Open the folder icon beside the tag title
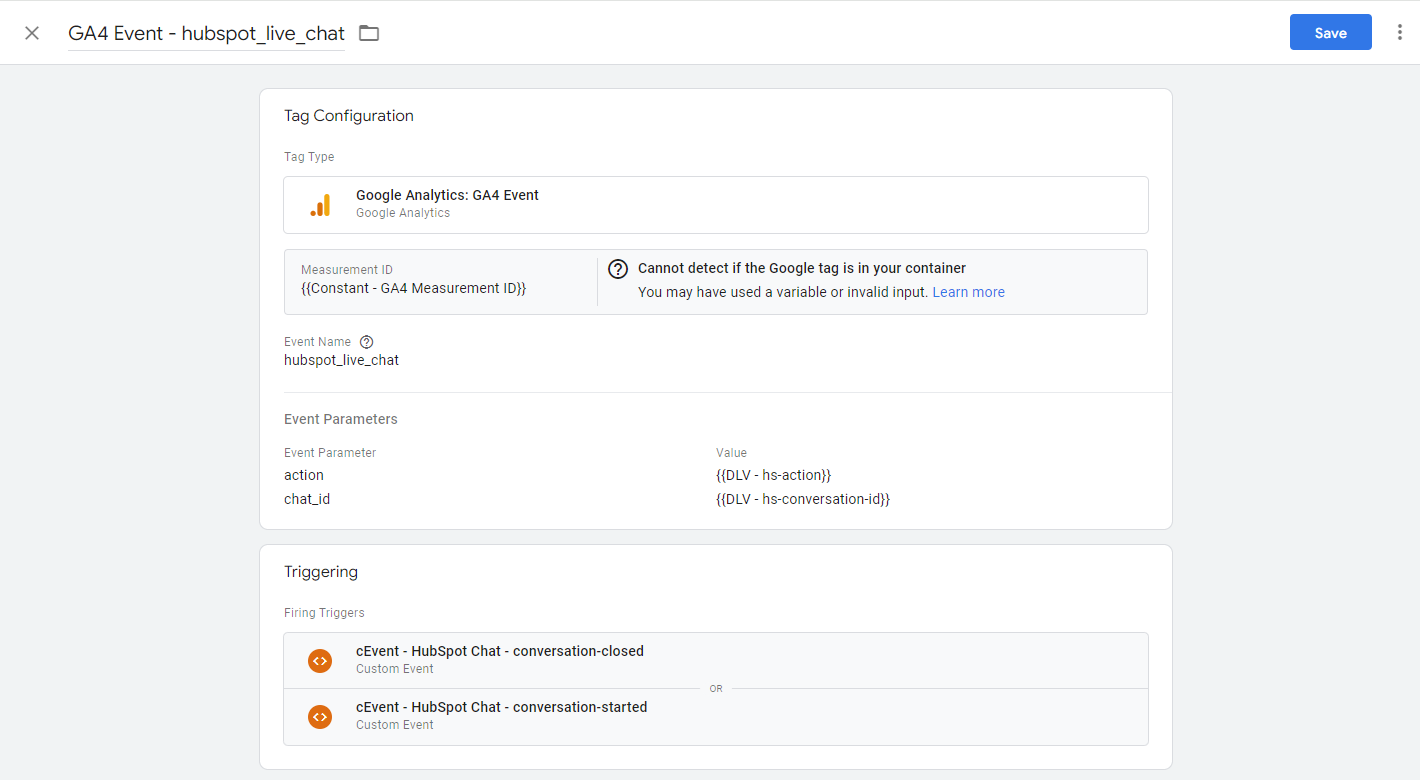 tap(368, 32)
